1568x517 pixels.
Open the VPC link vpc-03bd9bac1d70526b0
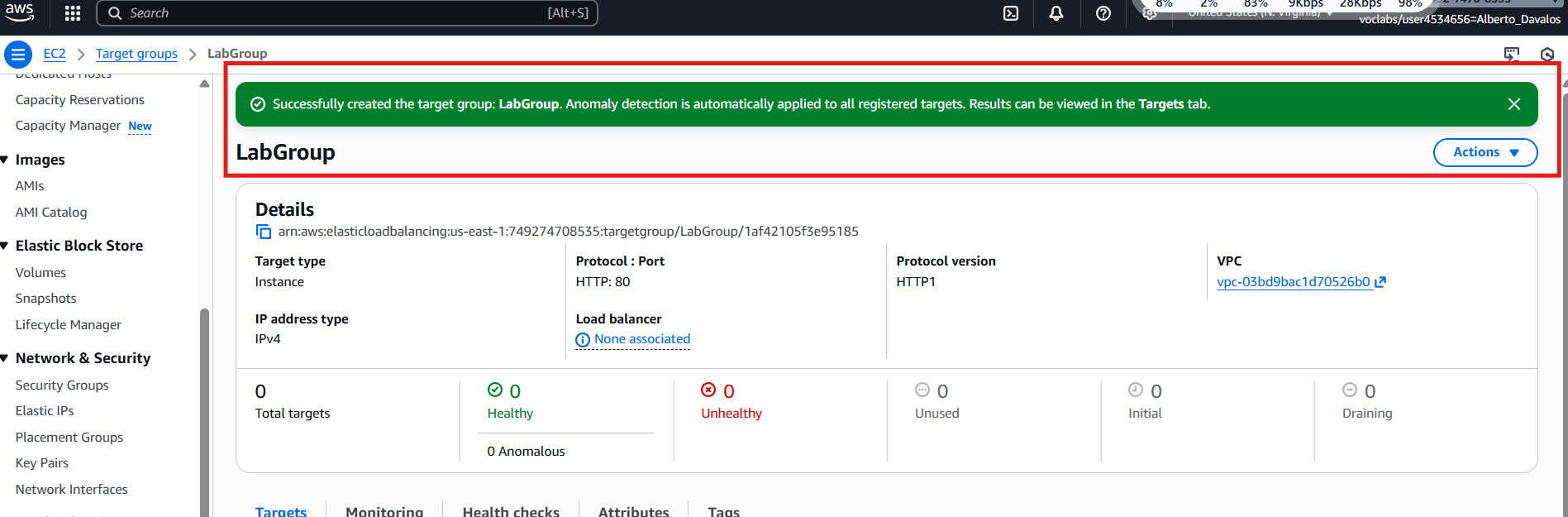1294,282
